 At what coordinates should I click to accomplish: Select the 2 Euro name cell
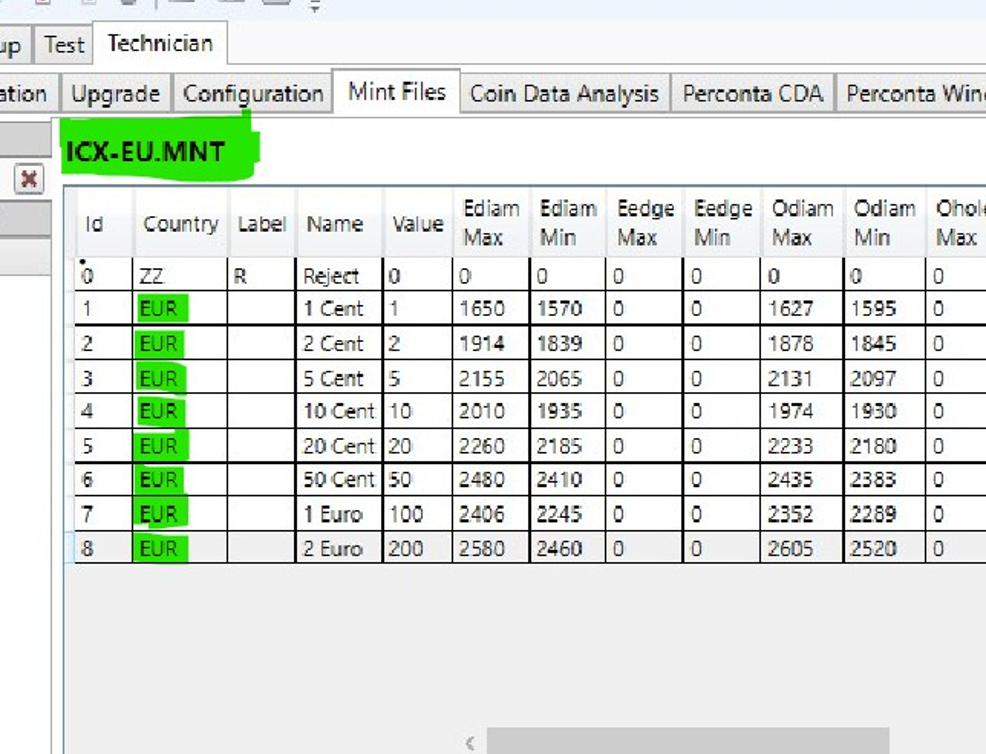pos(338,548)
